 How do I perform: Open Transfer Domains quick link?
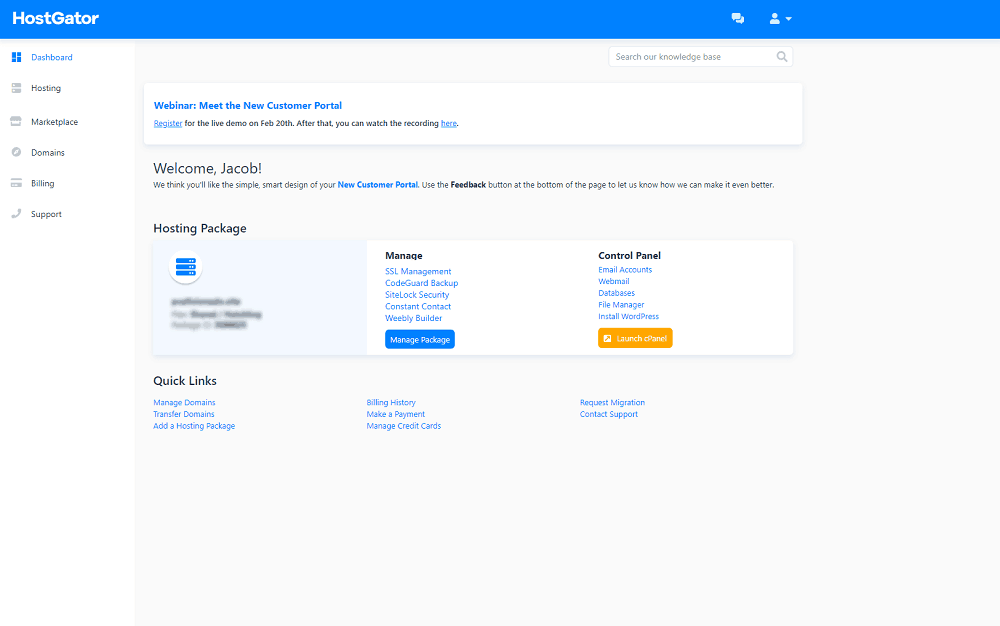coord(184,414)
